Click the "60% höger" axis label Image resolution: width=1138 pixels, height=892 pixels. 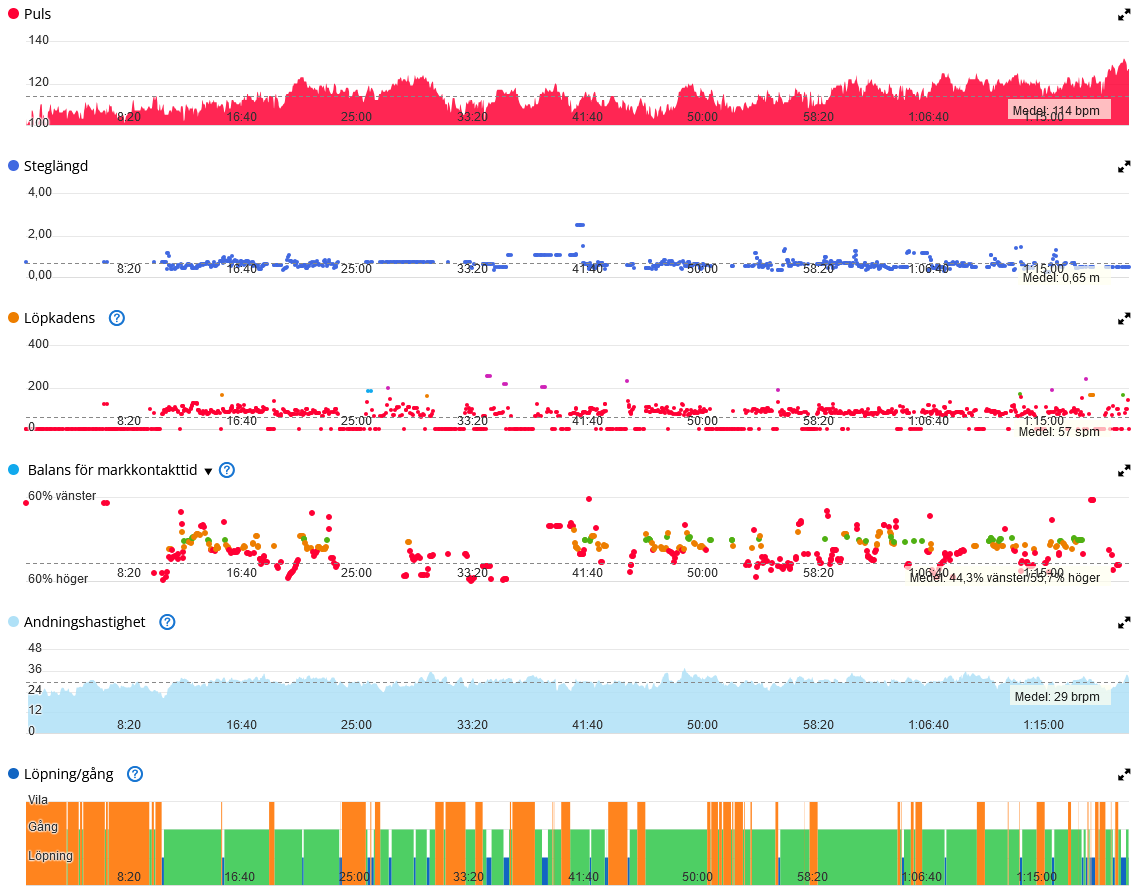pyautogui.click(x=58, y=578)
